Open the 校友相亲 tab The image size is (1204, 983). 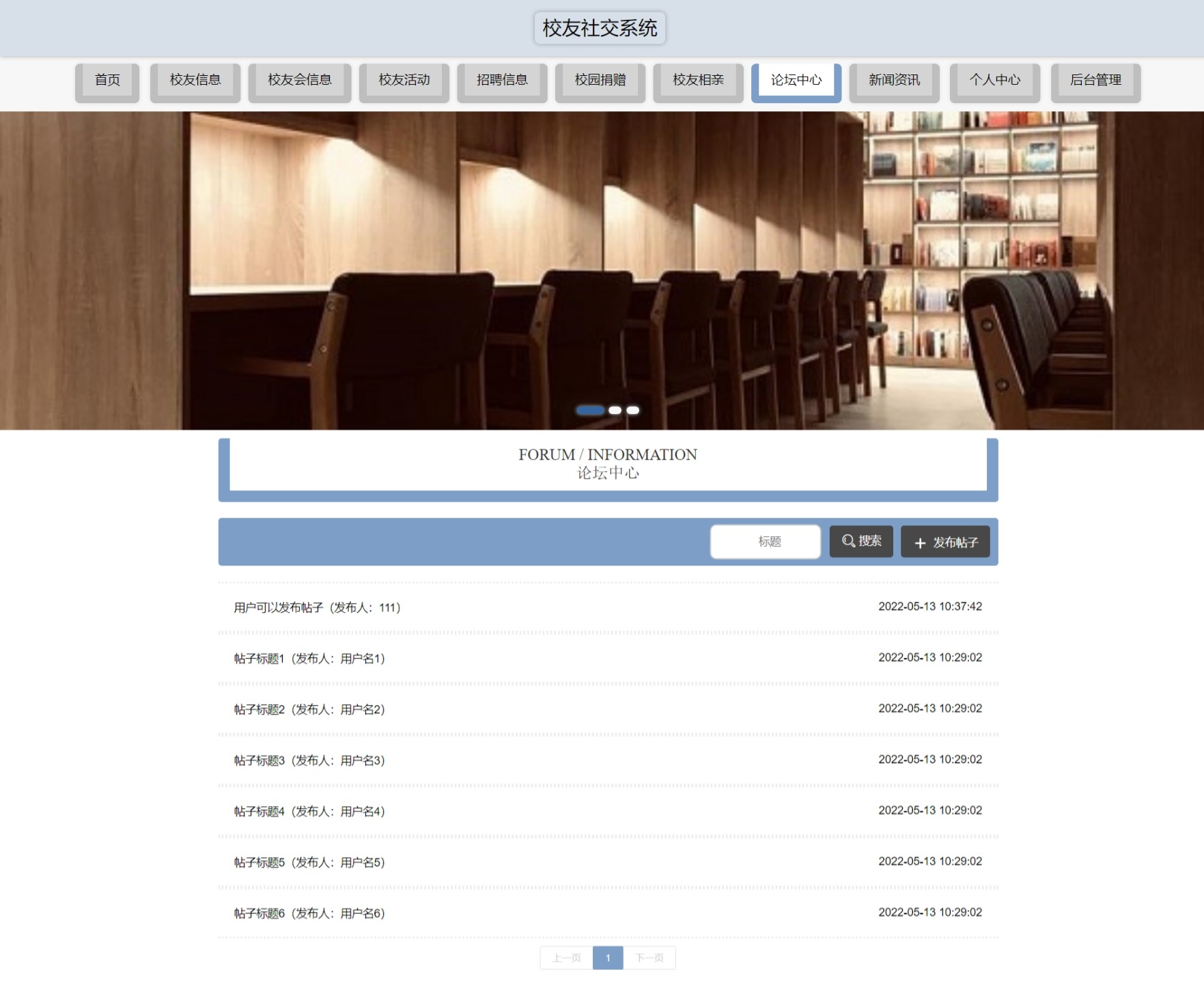coord(698,83)
